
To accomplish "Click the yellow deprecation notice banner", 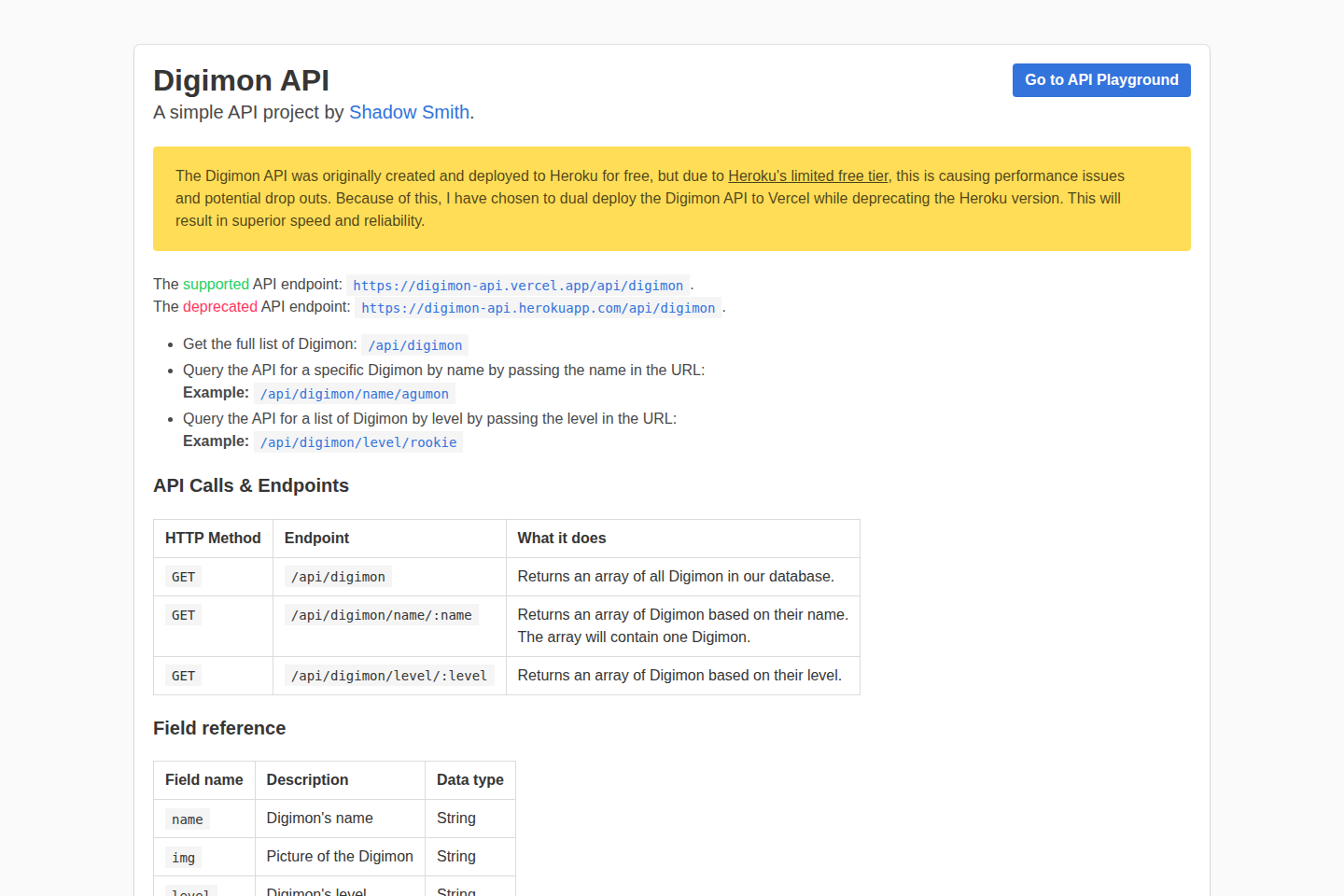I will click(x=672, y=199).
